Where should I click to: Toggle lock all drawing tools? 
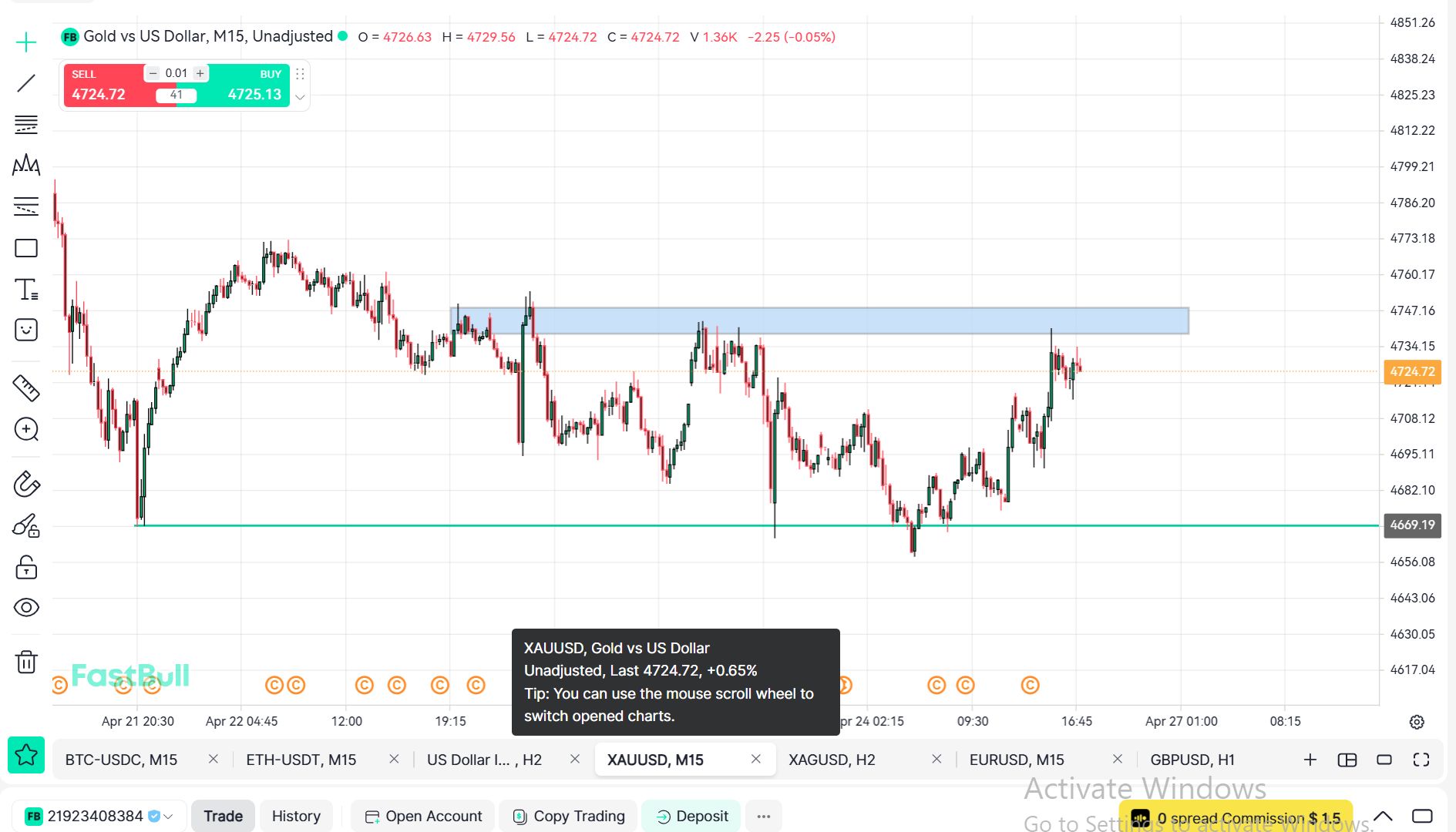(26, 568)
